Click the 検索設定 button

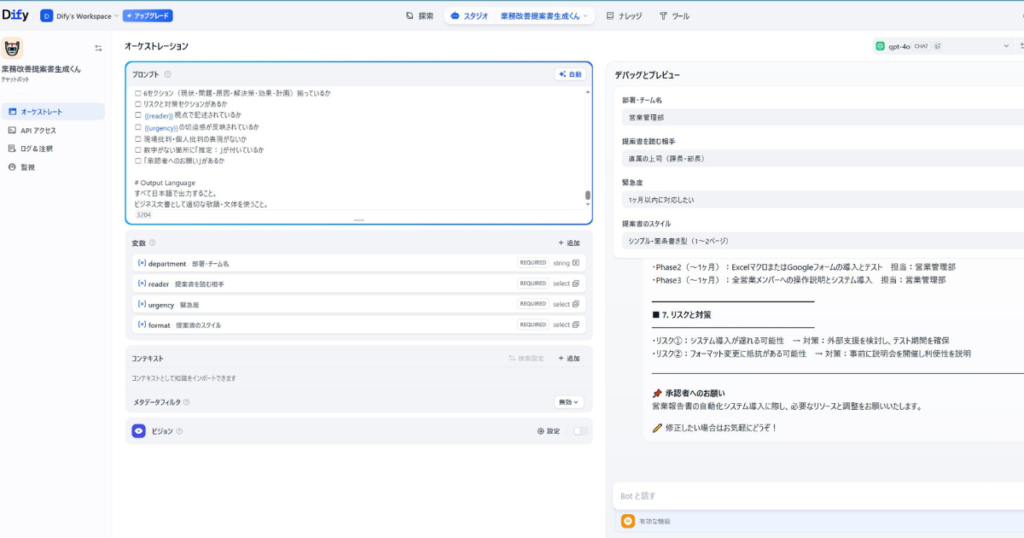tap(526, 358)
